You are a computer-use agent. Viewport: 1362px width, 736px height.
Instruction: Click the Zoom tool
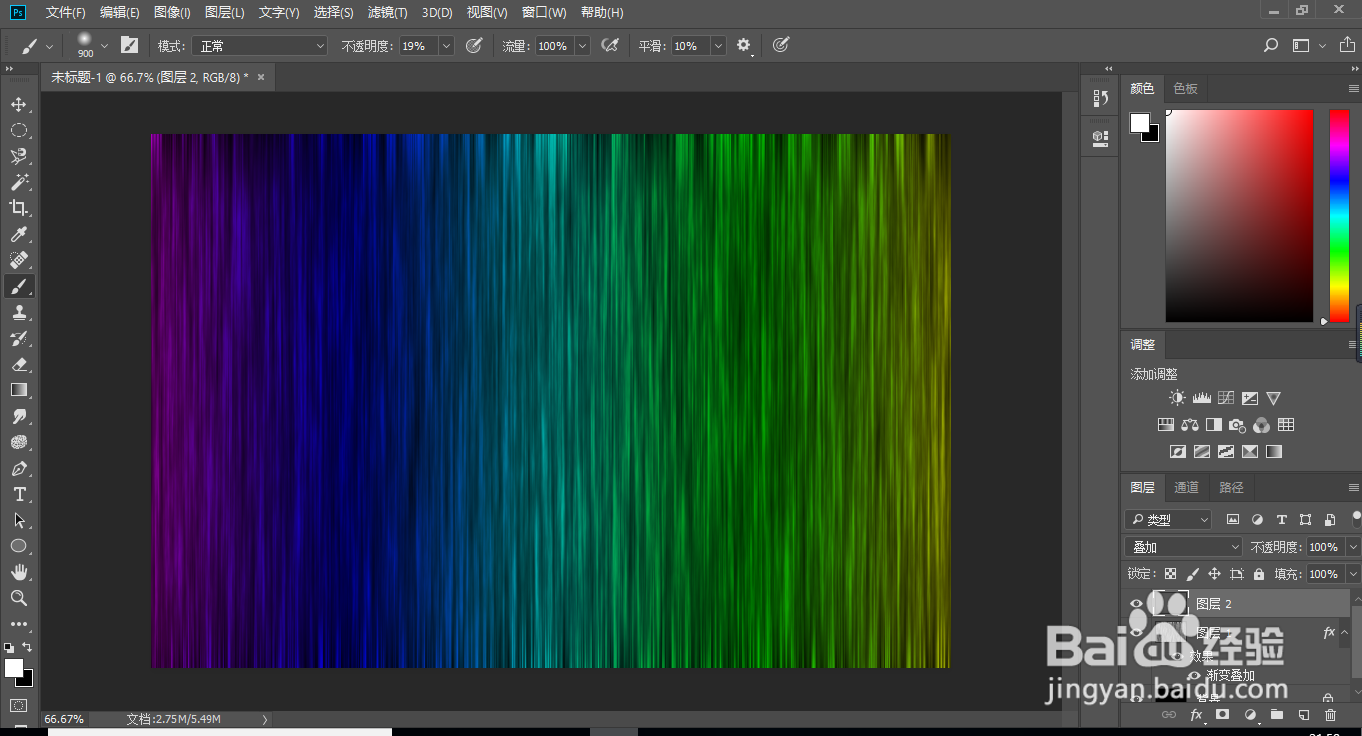pos(18,598)
